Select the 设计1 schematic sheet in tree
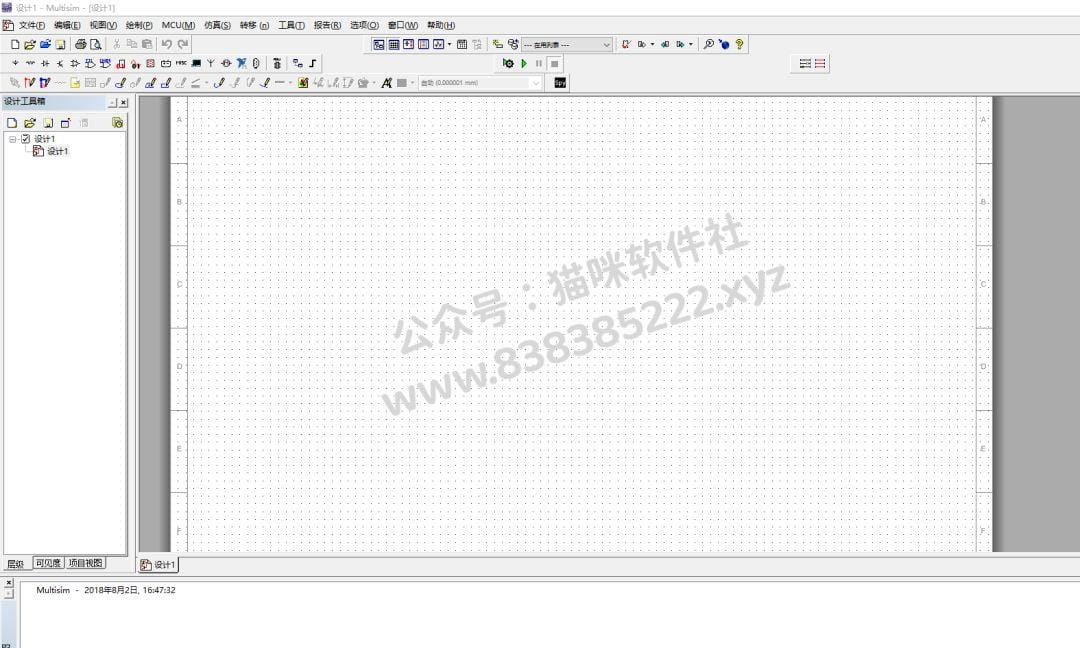1080x648 pixels. [57, 151]
